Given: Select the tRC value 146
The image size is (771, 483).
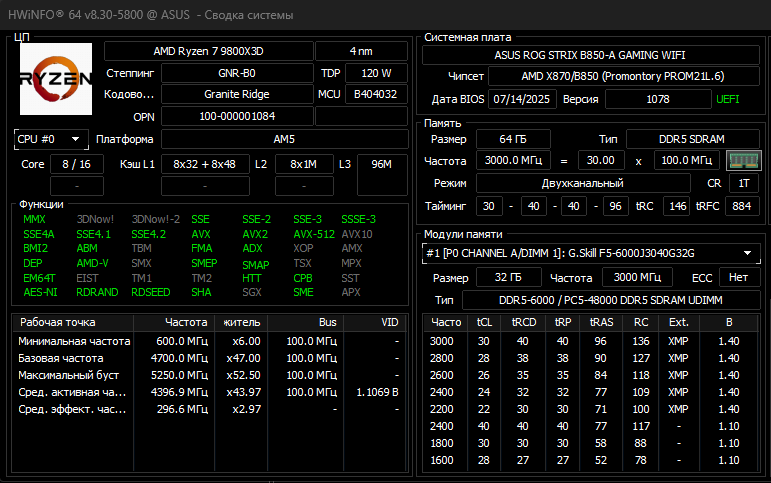Looking at the screenshot, I should click(678, 206).
